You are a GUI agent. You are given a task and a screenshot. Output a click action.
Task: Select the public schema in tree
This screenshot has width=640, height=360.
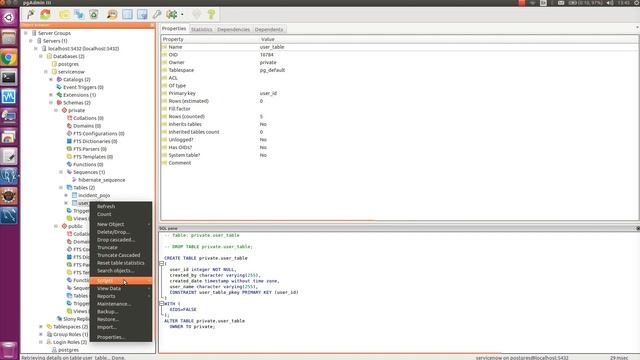pos(75,226)
